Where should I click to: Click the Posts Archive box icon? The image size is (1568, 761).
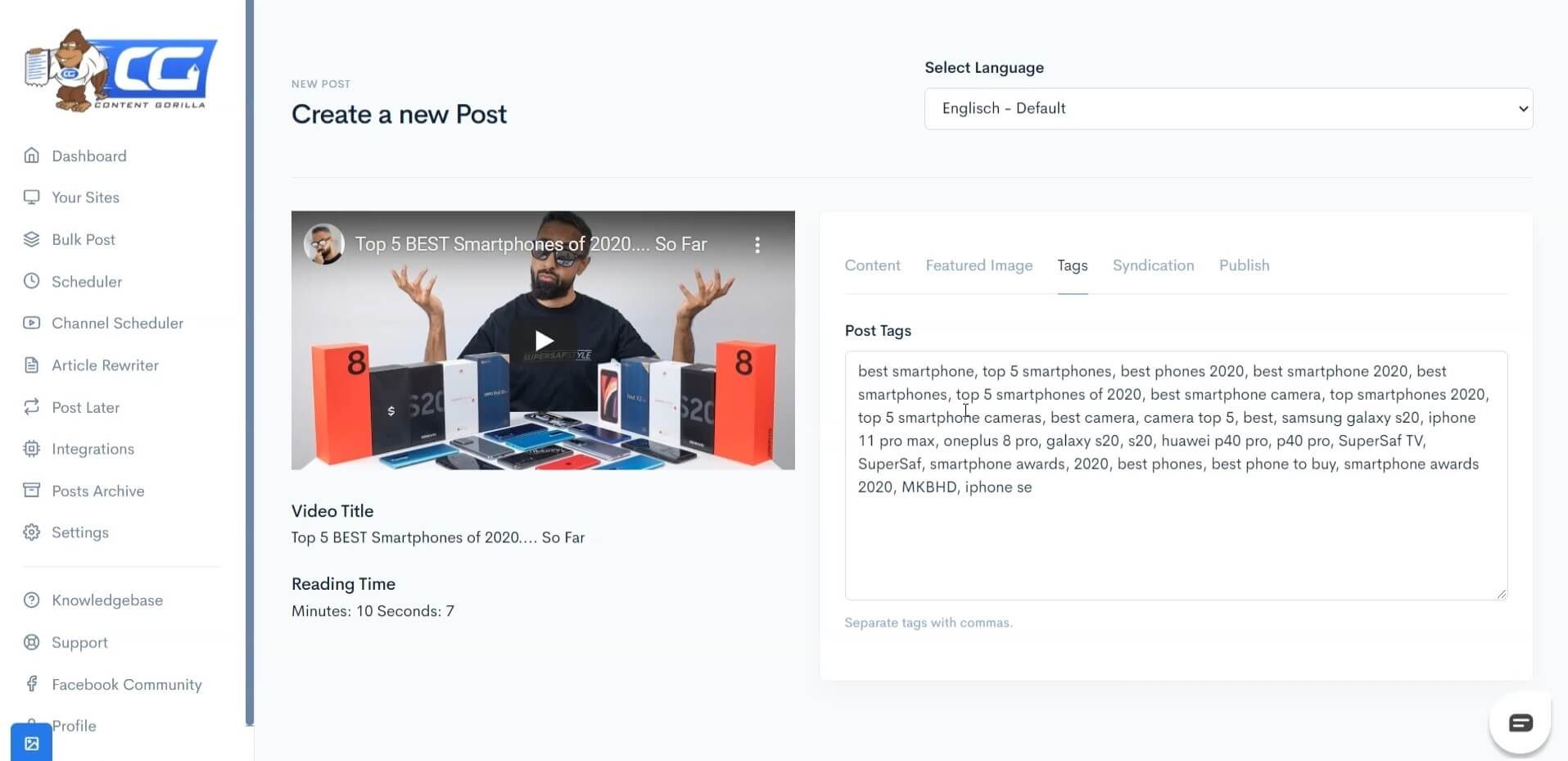coord(31,491)
